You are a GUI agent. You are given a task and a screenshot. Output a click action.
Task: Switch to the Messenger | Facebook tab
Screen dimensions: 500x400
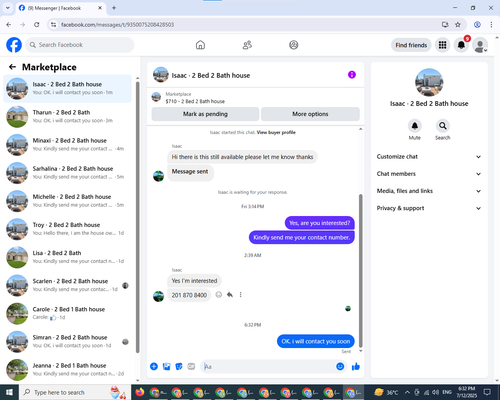[x=61, y=8]
